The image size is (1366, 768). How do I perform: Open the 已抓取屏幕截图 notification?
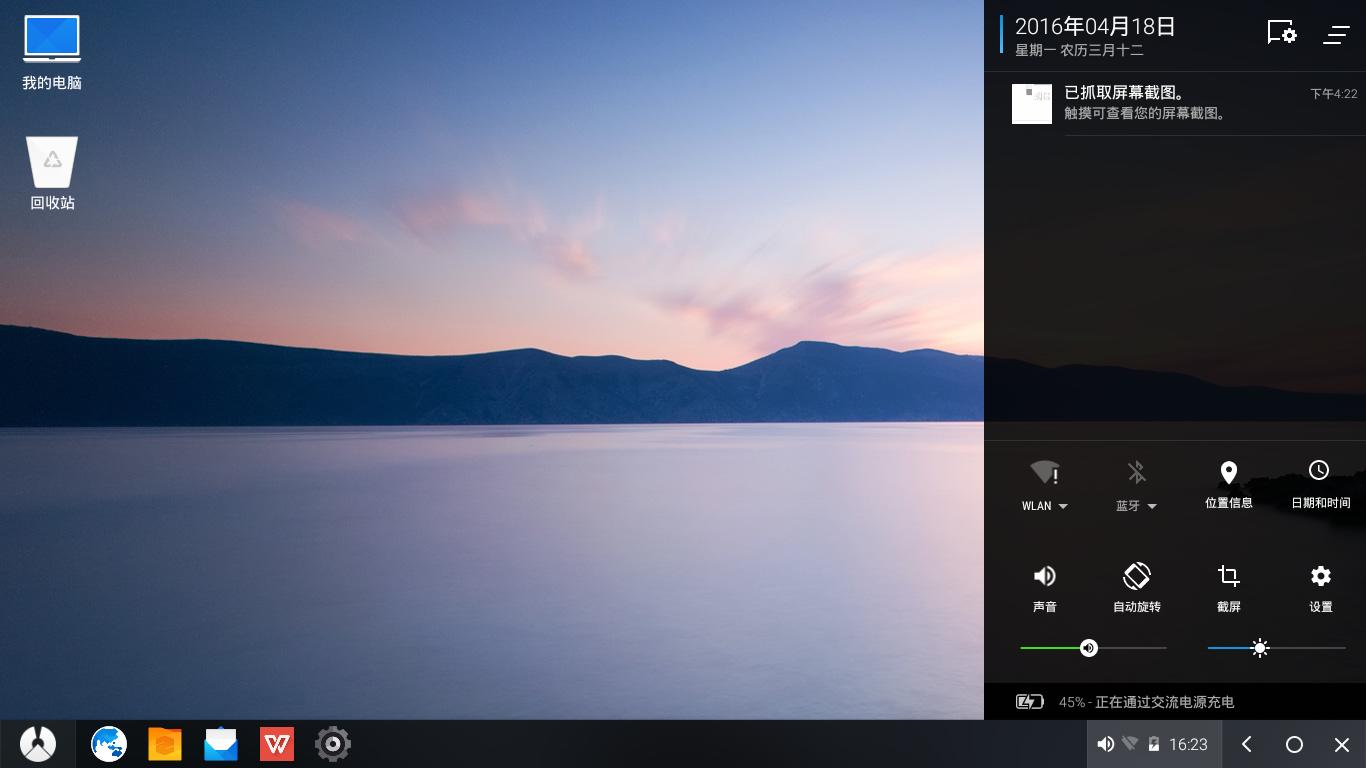[1180, 103]
